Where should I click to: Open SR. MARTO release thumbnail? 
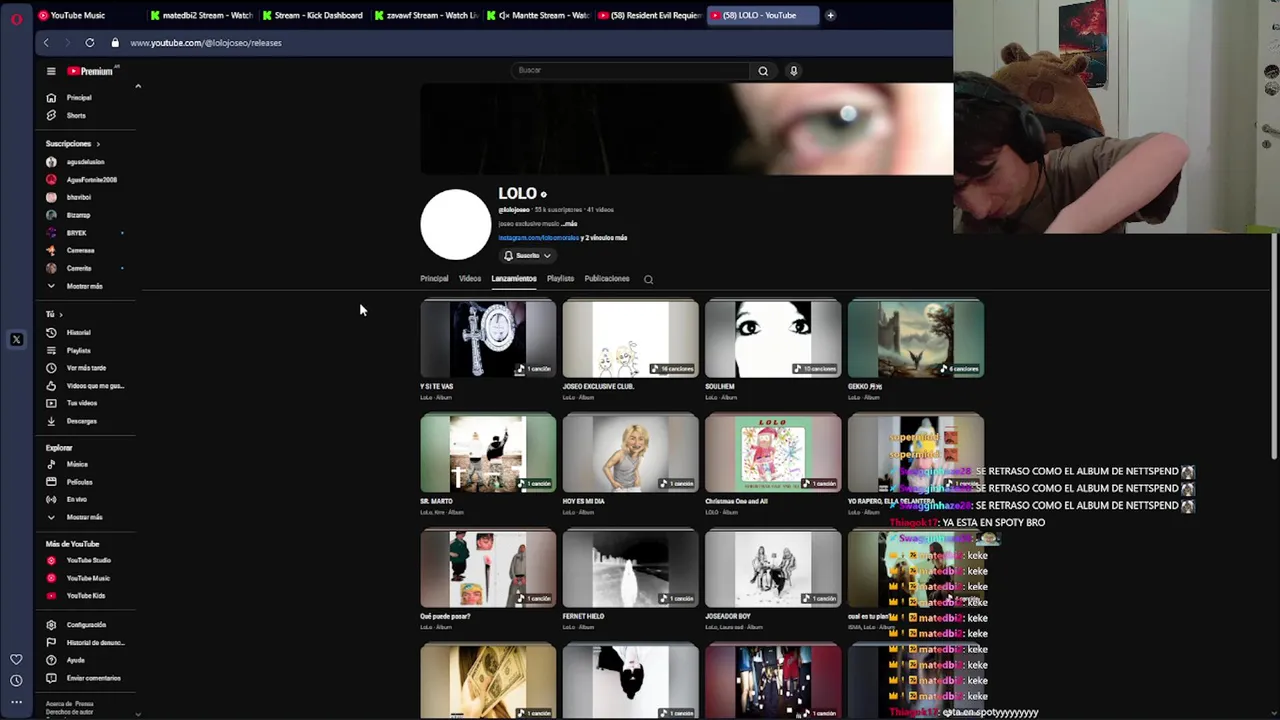click(x=488, y=453)
